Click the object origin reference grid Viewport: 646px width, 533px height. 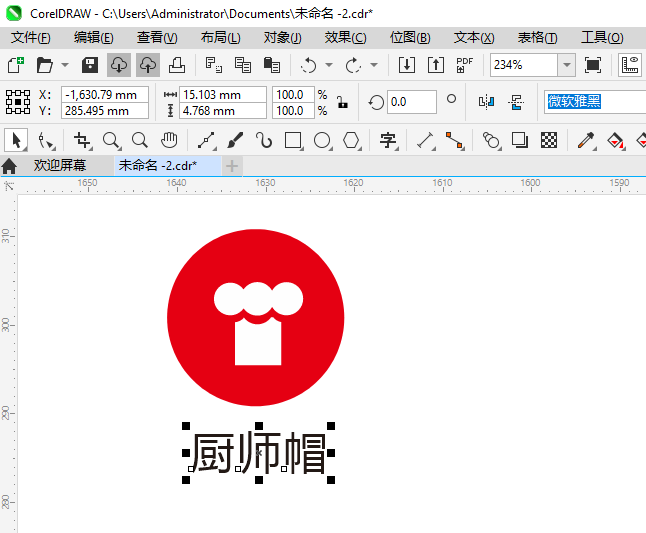[18, 102]
